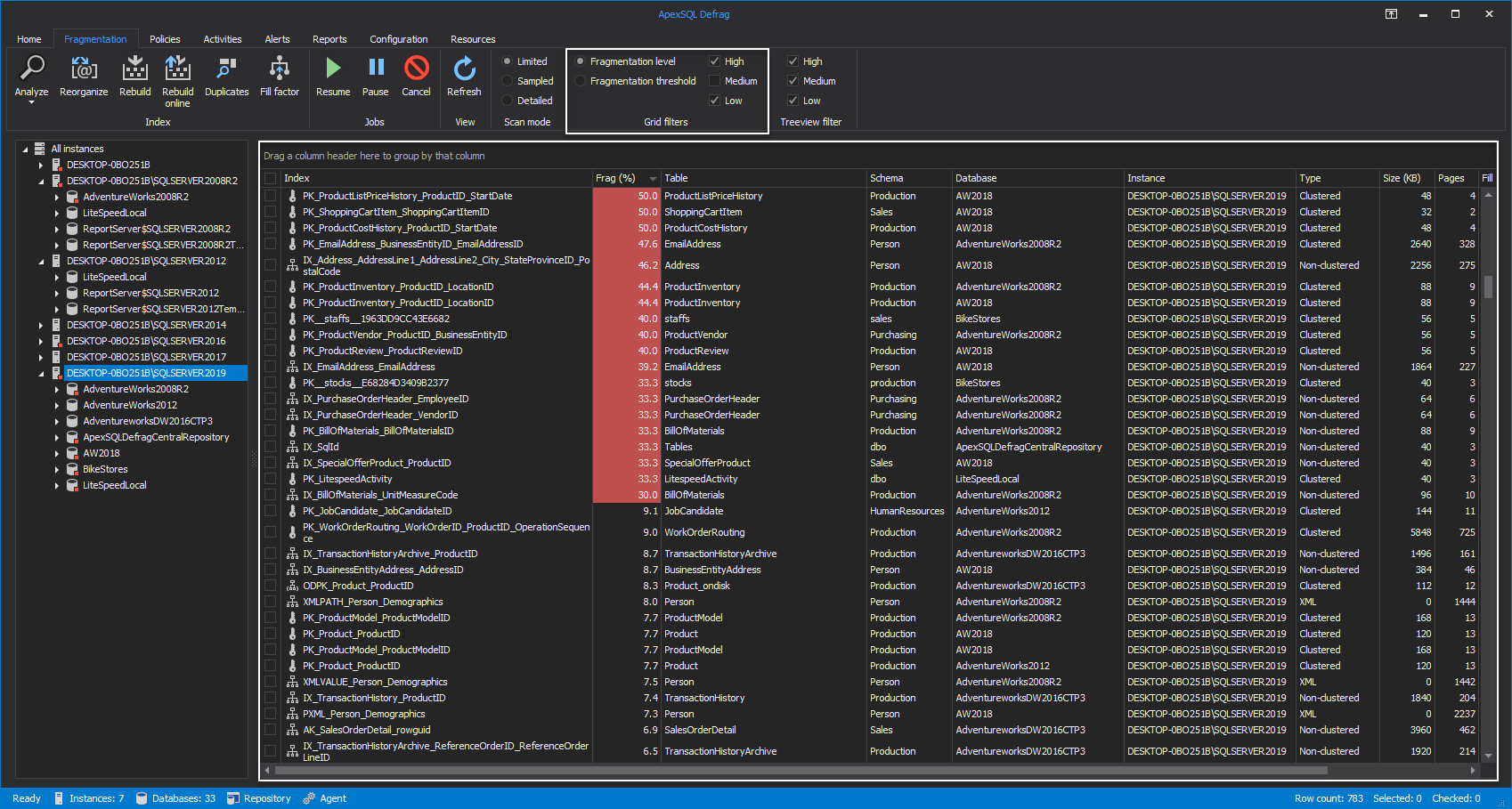
Task: Select the AW2018 database icon in tree
Action: [x=72, y=453]
